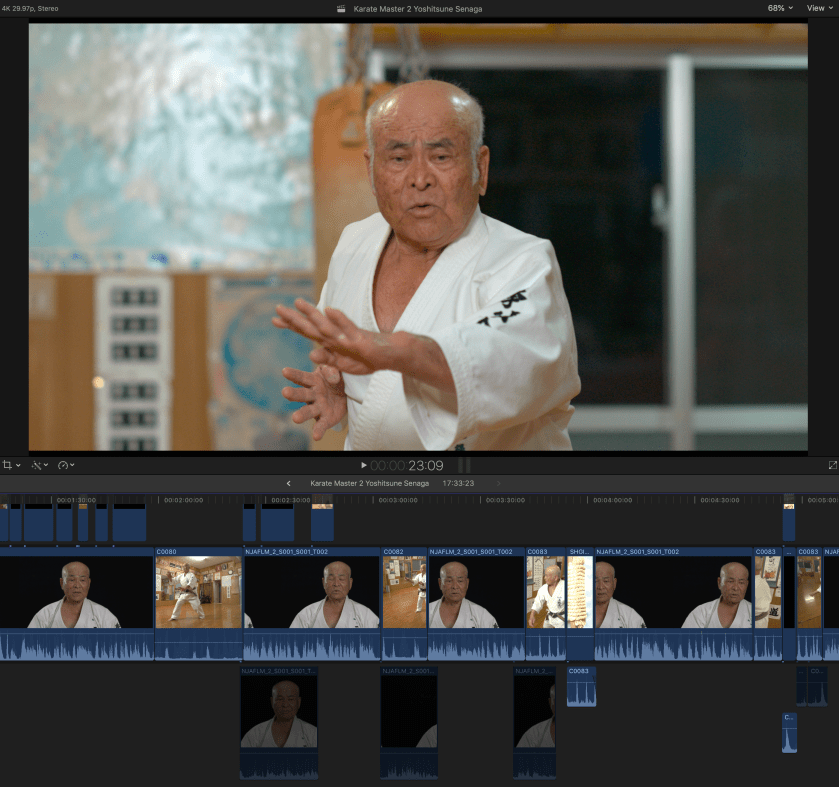Select the detached C0083 audio clip below storyline
Image resolution: width=839 pixels, height=787 pixels.
[580, 687]
